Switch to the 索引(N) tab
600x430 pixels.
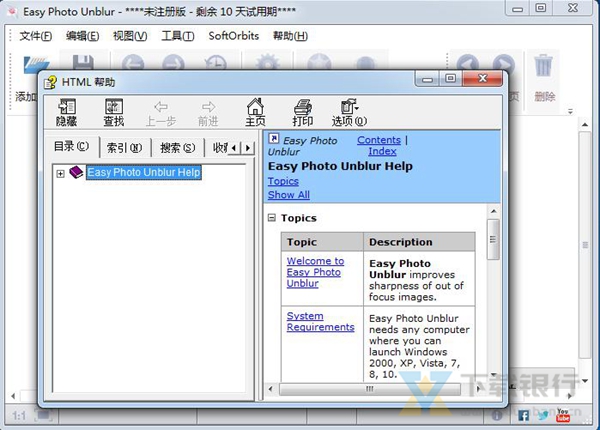click(x=124, y=148)
